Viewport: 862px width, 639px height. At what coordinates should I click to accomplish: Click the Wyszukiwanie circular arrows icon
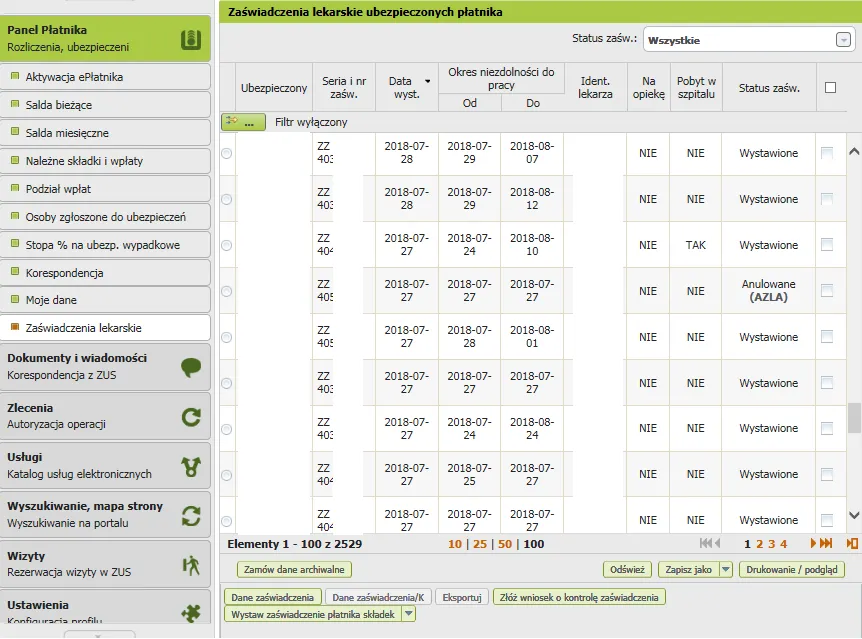tap(191, 515)
